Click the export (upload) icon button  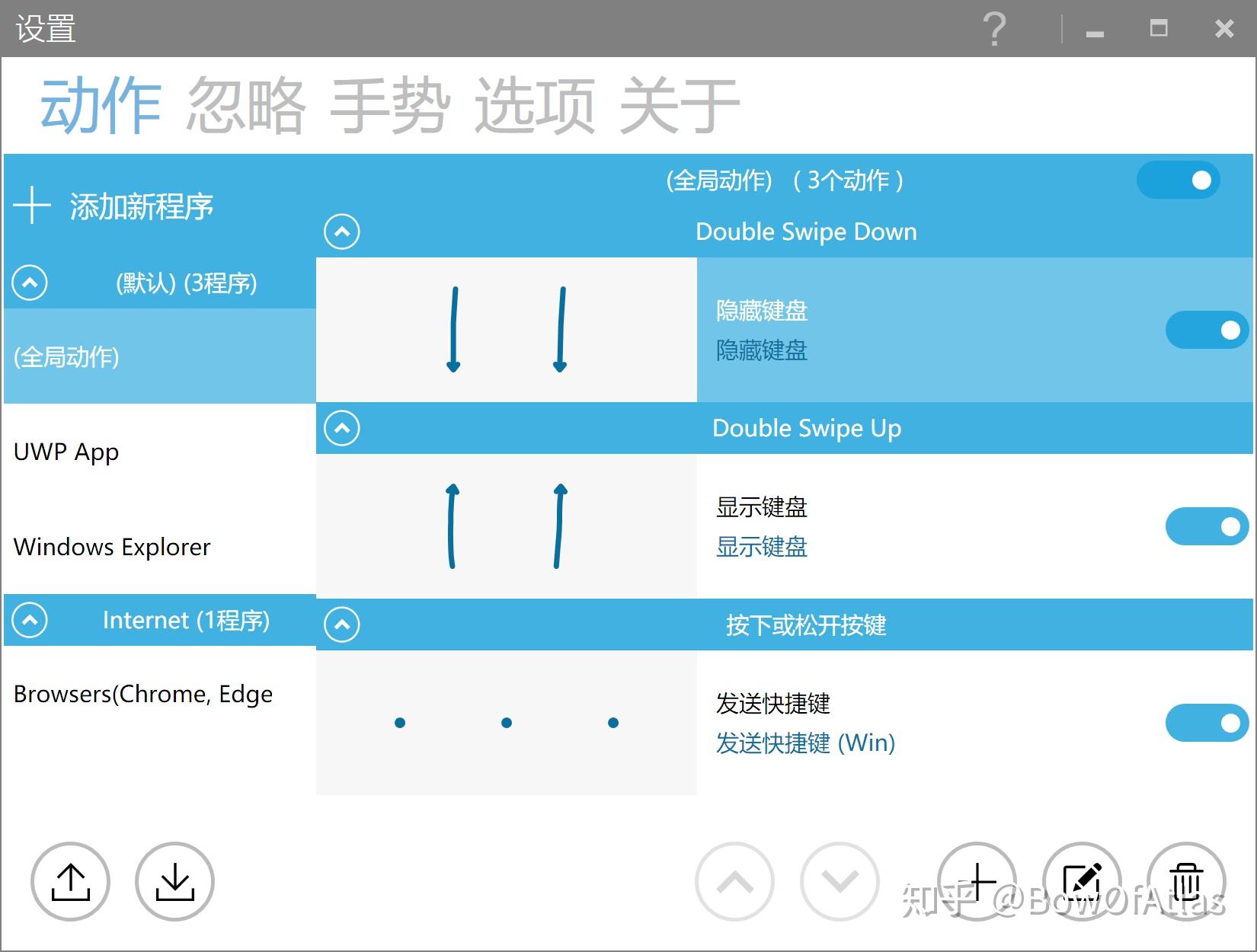click(x=70, y=881)
